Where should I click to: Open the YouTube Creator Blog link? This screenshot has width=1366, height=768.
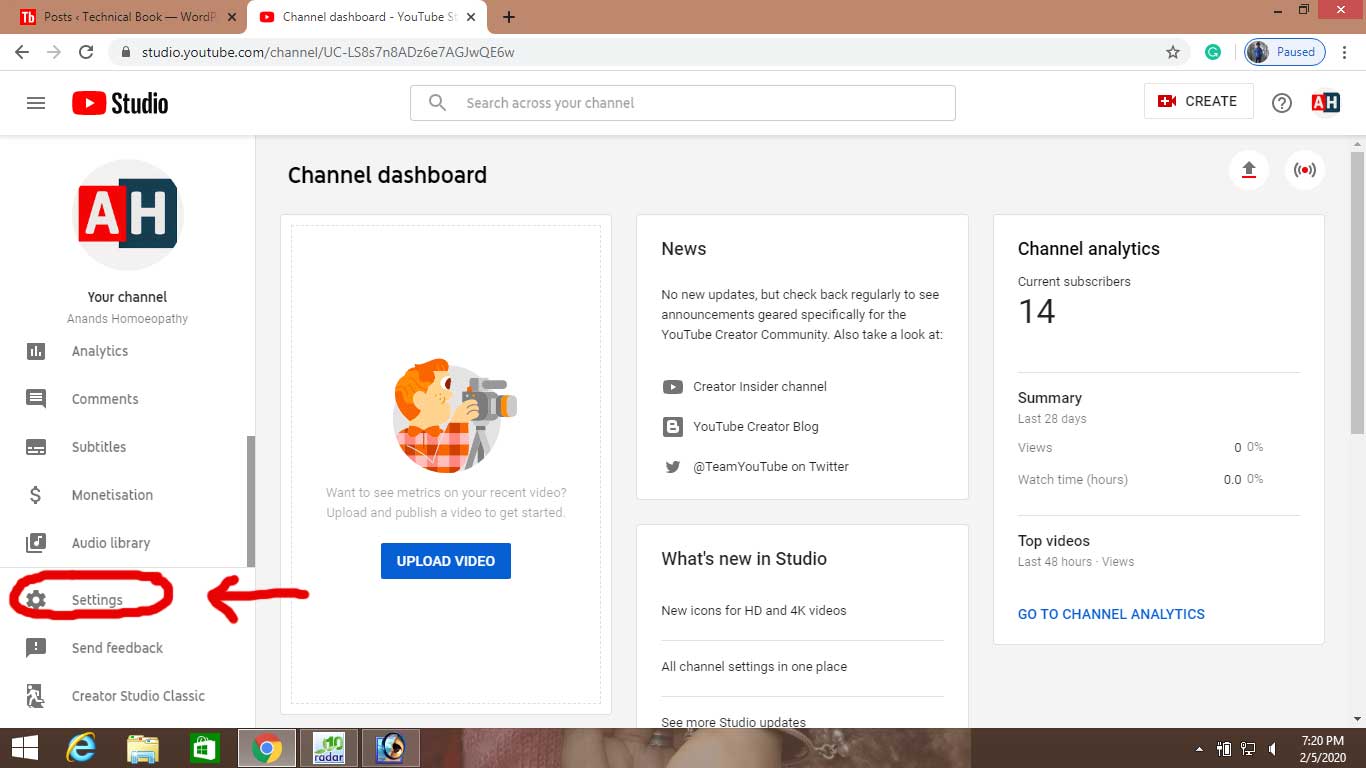[x=755, y=427]
